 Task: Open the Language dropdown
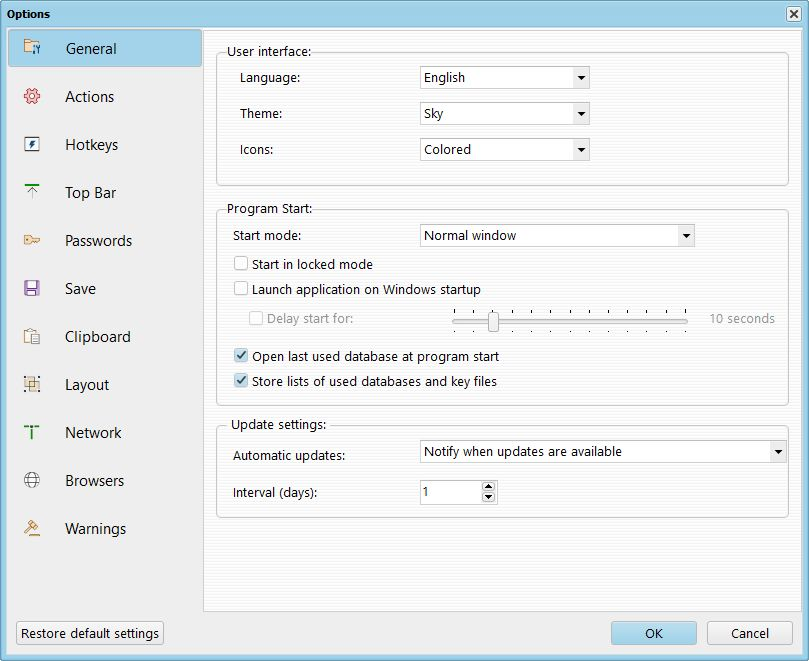click(505, 77)
